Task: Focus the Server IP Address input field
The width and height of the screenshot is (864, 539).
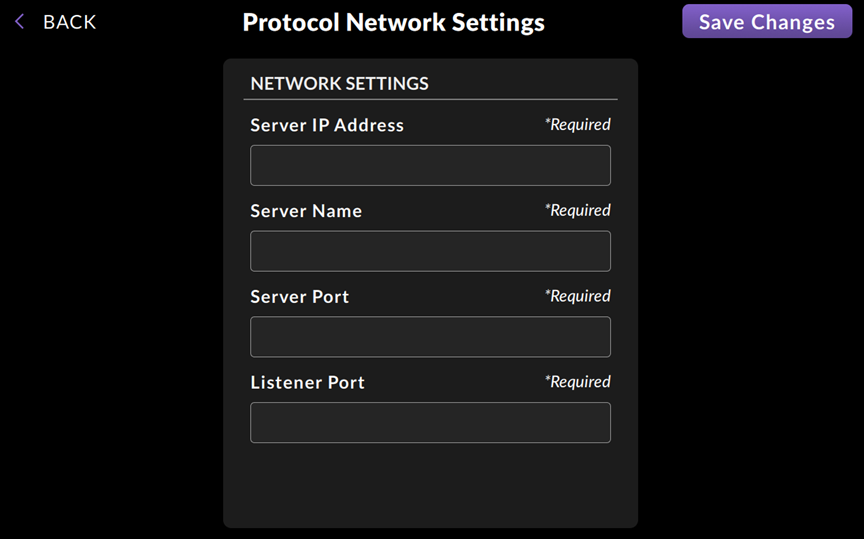Action: pyautogui.click(x=430, y=165)
